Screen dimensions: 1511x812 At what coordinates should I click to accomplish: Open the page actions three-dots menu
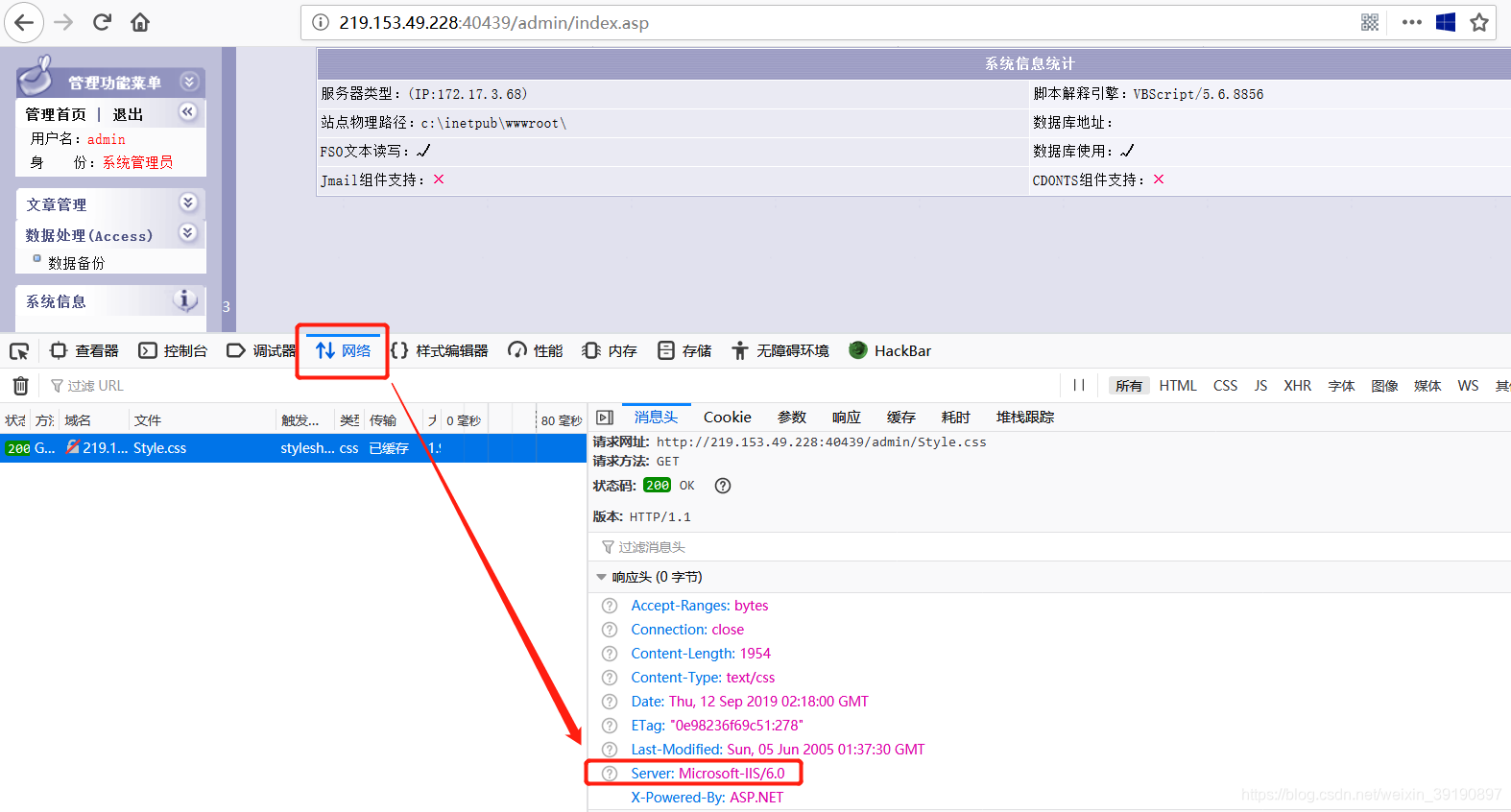click(1411, 22)
